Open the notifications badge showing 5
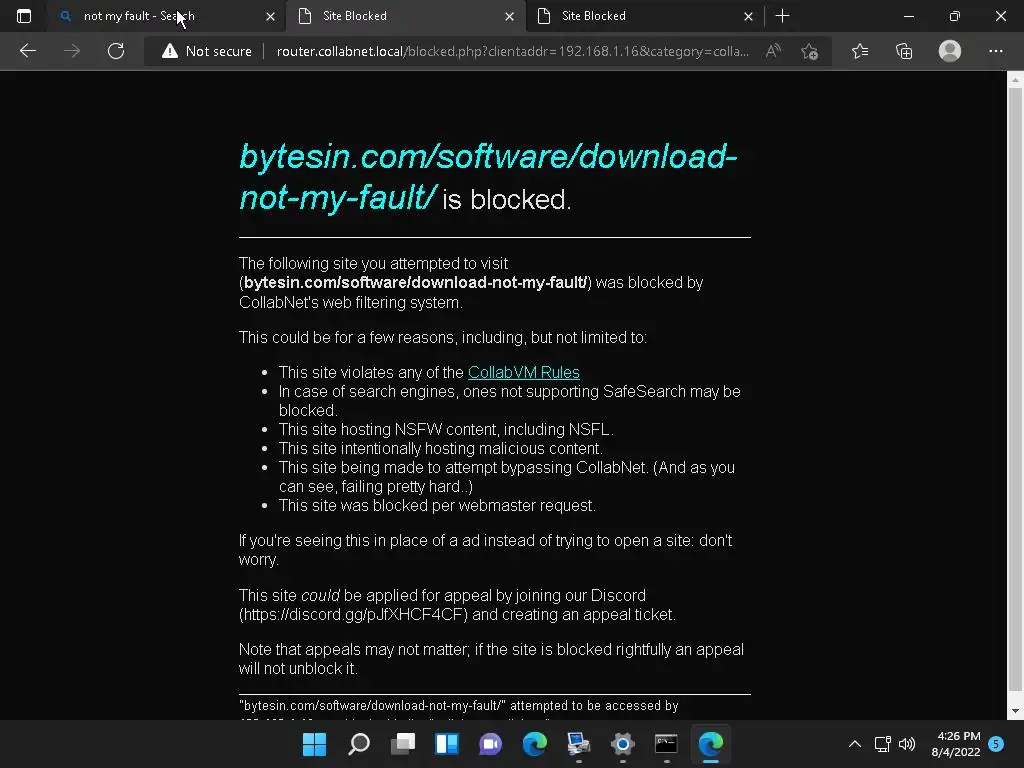The image size is (1024, 768). pyautogui.click(x=996, y=744)
